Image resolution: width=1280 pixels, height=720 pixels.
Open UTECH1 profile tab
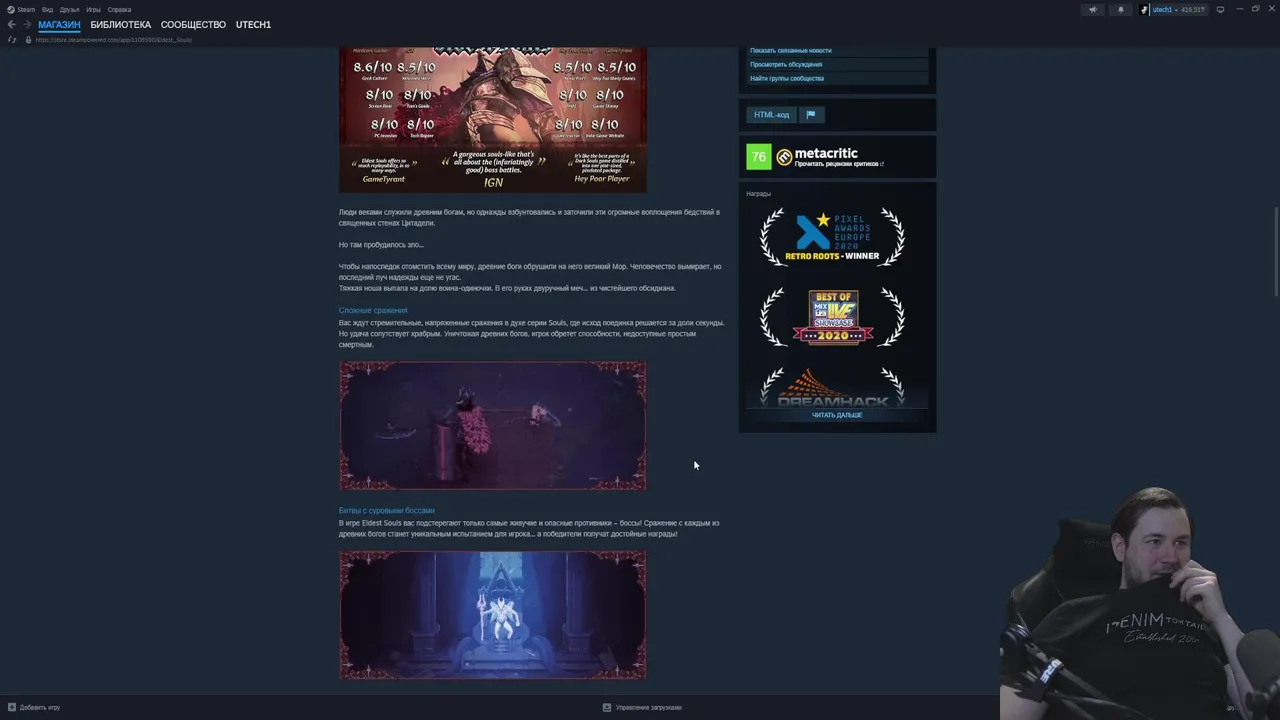(x=253, y=24)
